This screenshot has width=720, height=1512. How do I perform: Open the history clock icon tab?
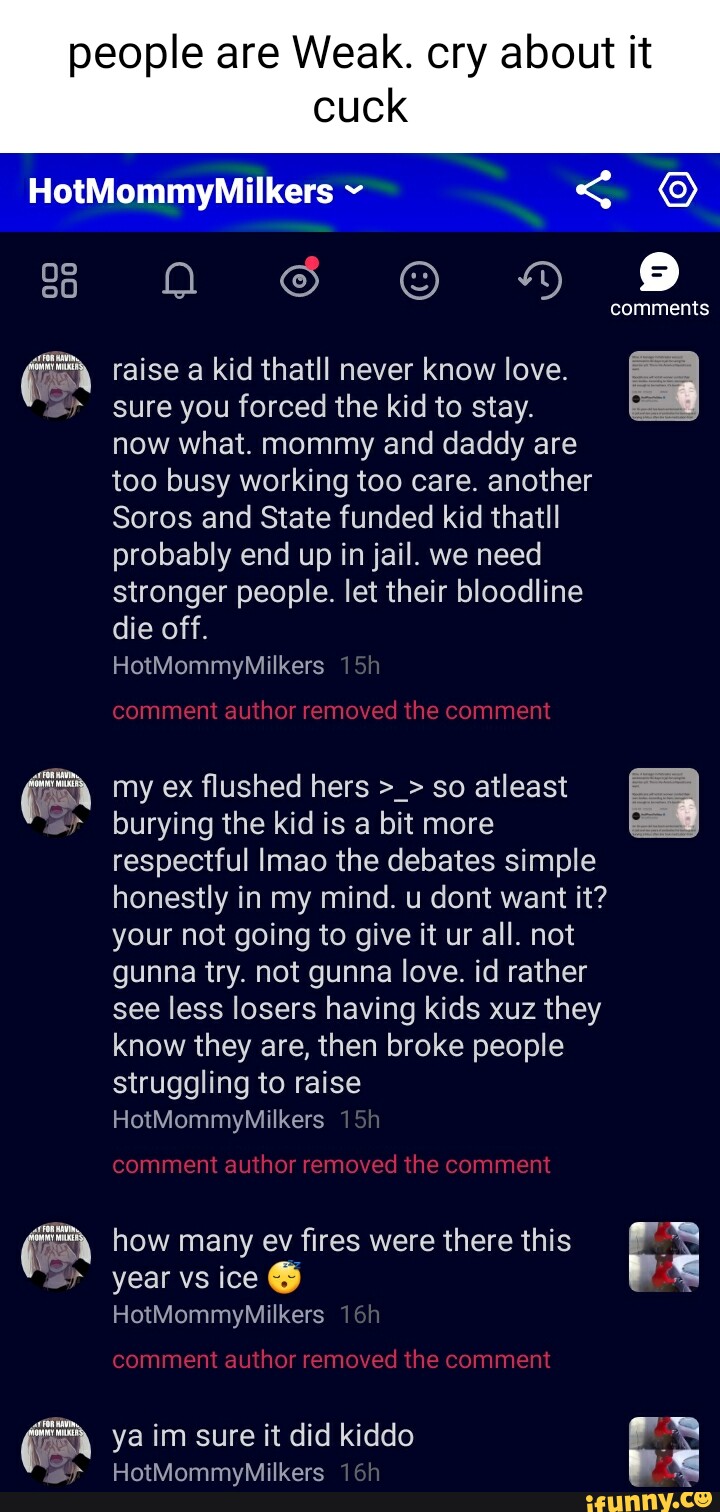(540, 282)
